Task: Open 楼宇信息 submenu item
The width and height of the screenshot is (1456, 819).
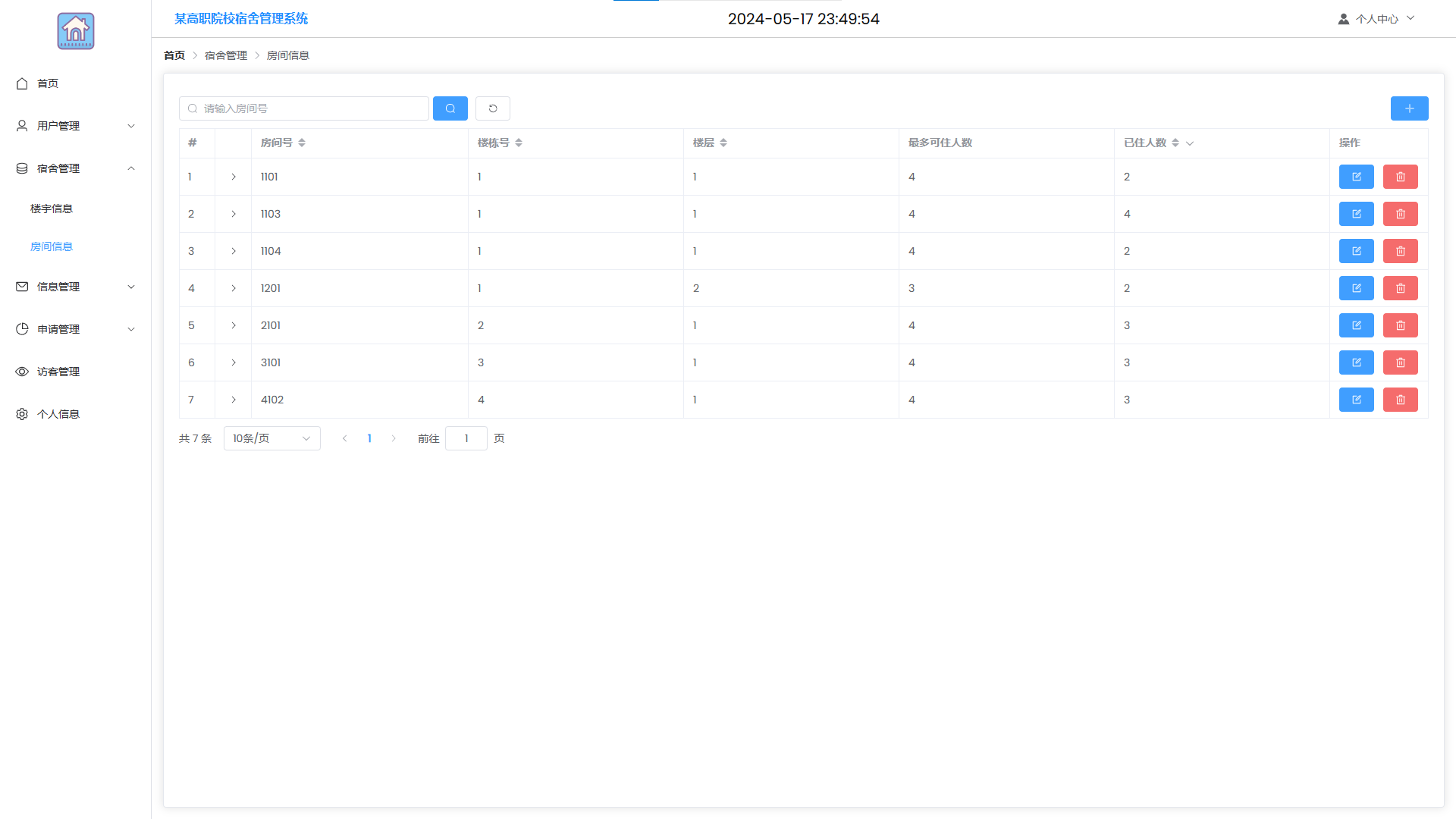Action: click(x=52, y=209)
